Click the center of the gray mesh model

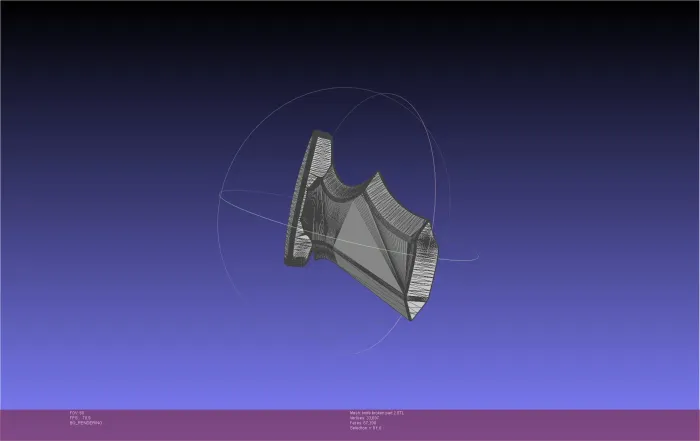point(362,225)
